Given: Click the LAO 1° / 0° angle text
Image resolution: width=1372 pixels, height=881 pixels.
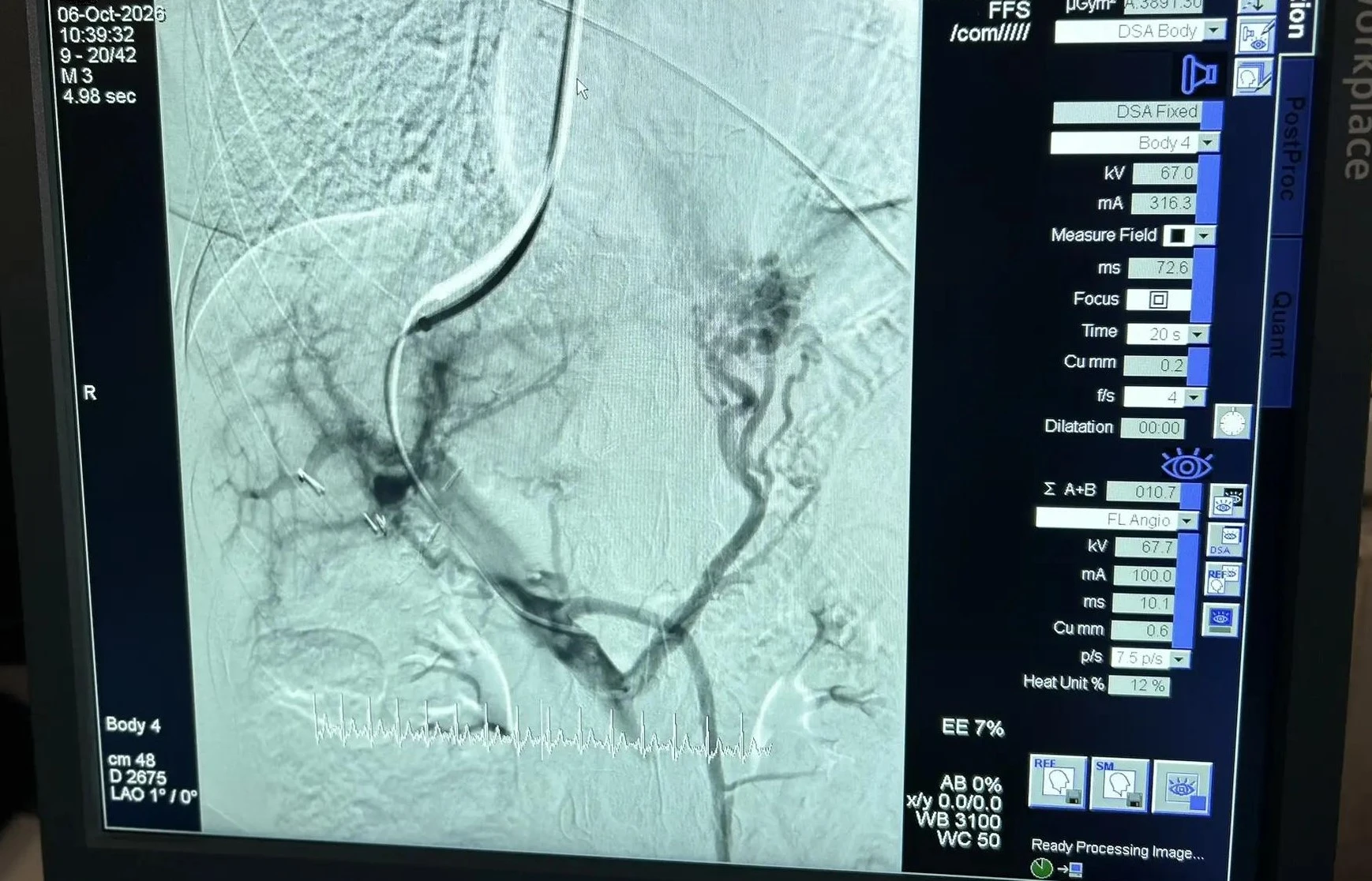Looking at the screenshot, I should (154, 796).
